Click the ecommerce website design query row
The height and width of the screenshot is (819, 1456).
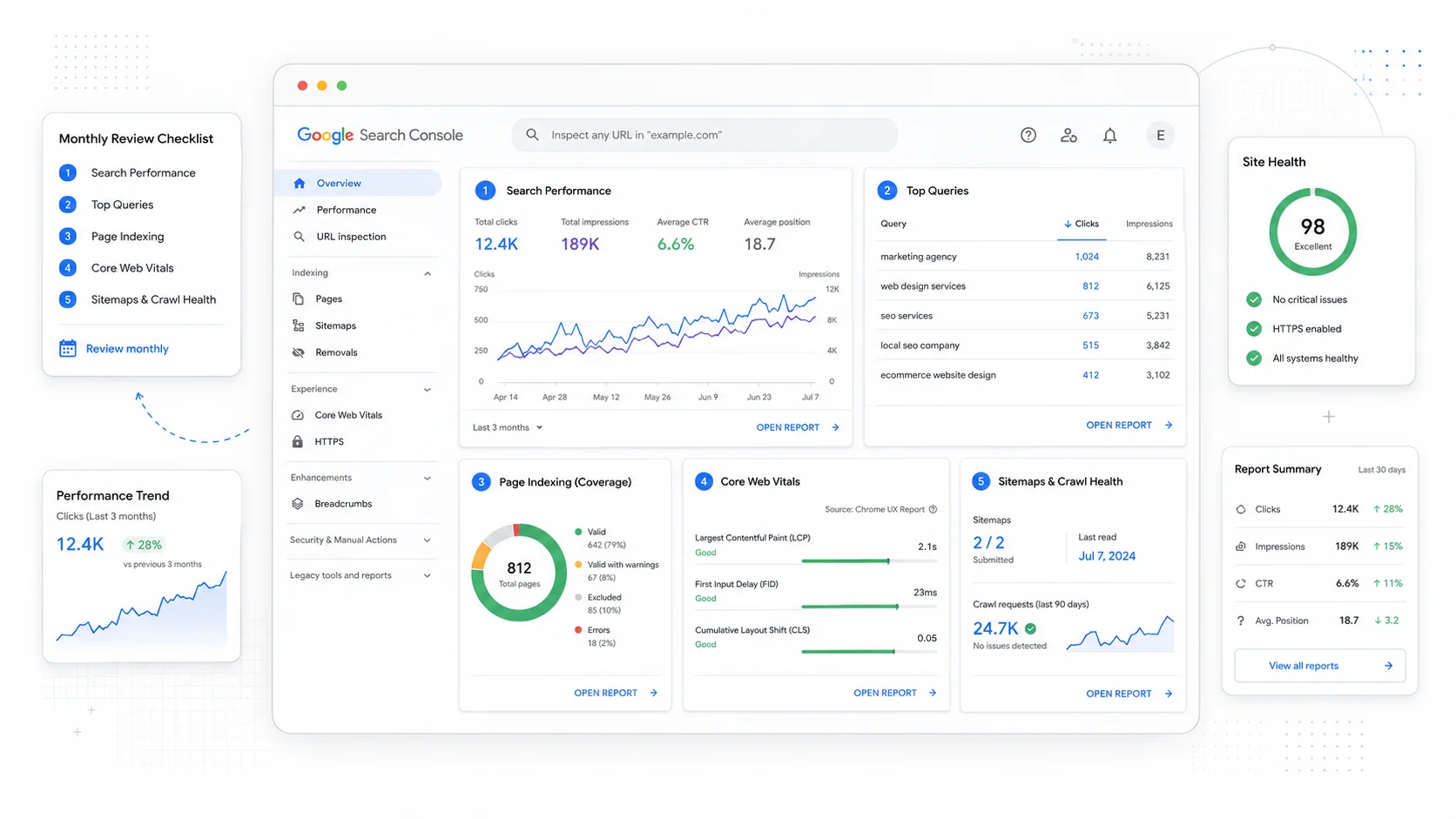click(1025, 375)
